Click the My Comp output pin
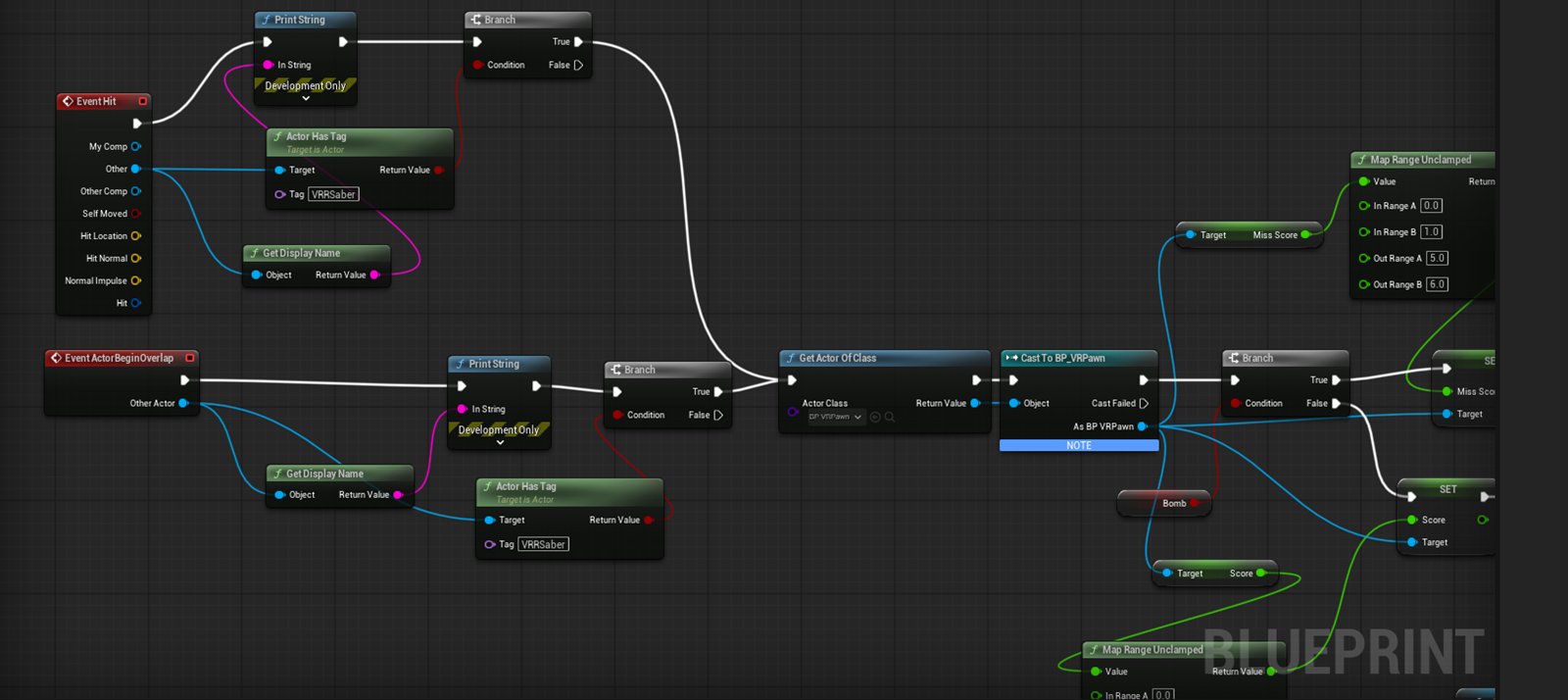 [x=136, y=146]
